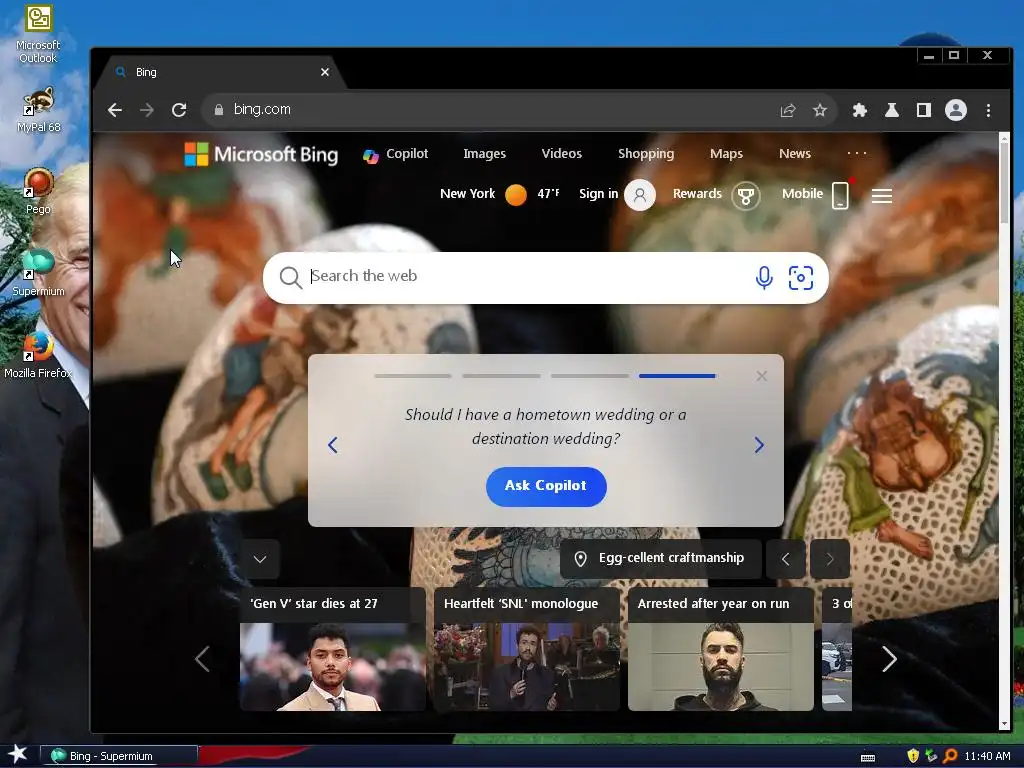The height and width of the screenshot is (768, 1024).
Task: Jump to second Copilot prompt indicator
Action: click(x=502, y=376)
